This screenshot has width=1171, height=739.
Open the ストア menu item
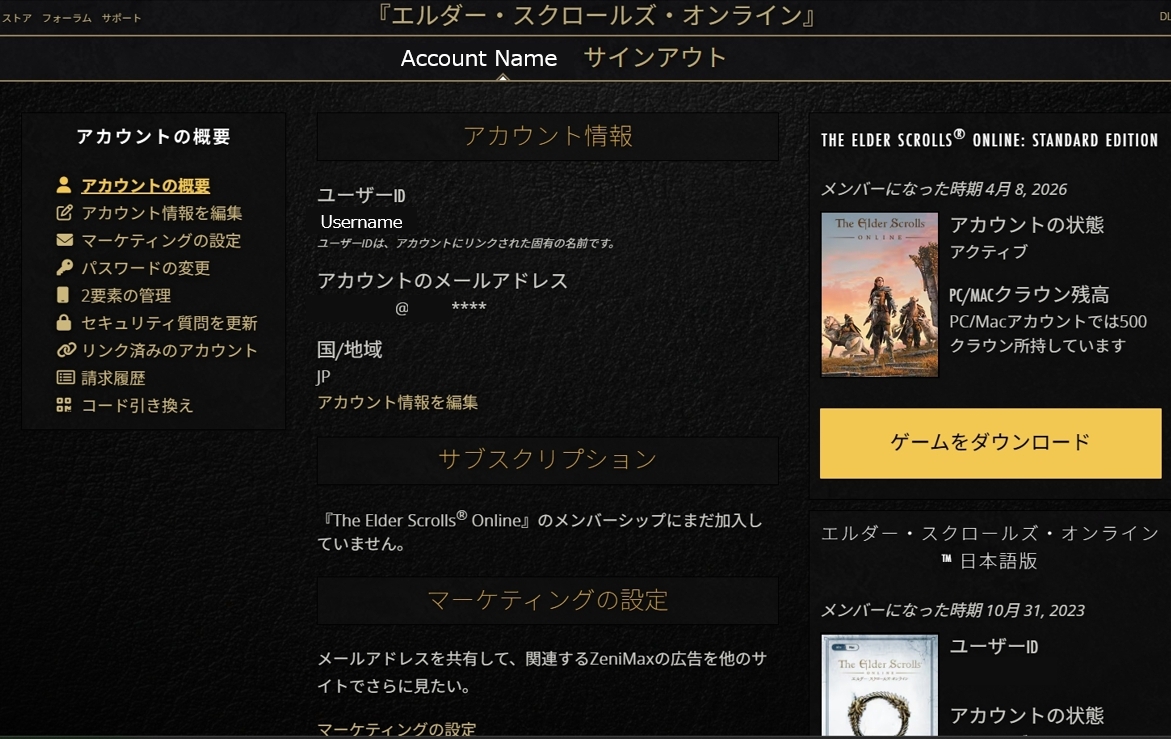tap(16, 18)
